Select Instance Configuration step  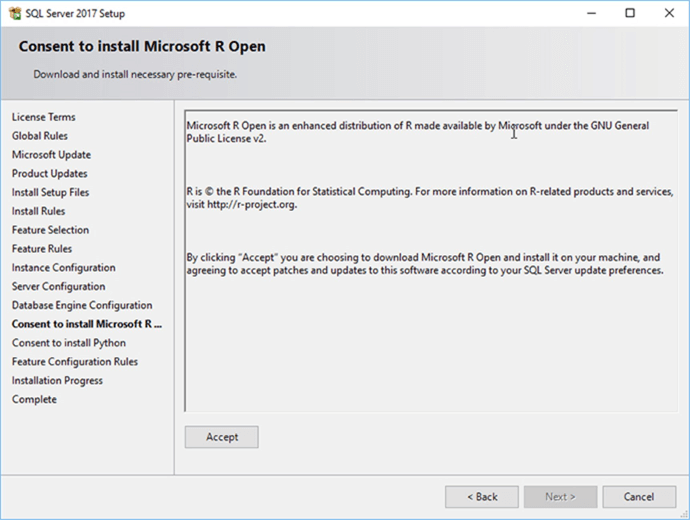pos(63,268)
